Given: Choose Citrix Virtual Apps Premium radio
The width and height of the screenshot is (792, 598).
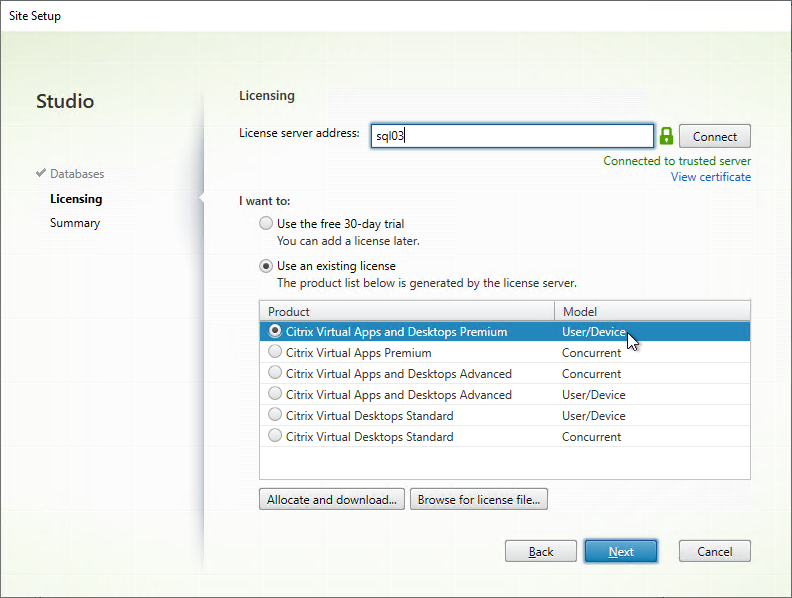Looking at the screenshot, I should point(275,352).
